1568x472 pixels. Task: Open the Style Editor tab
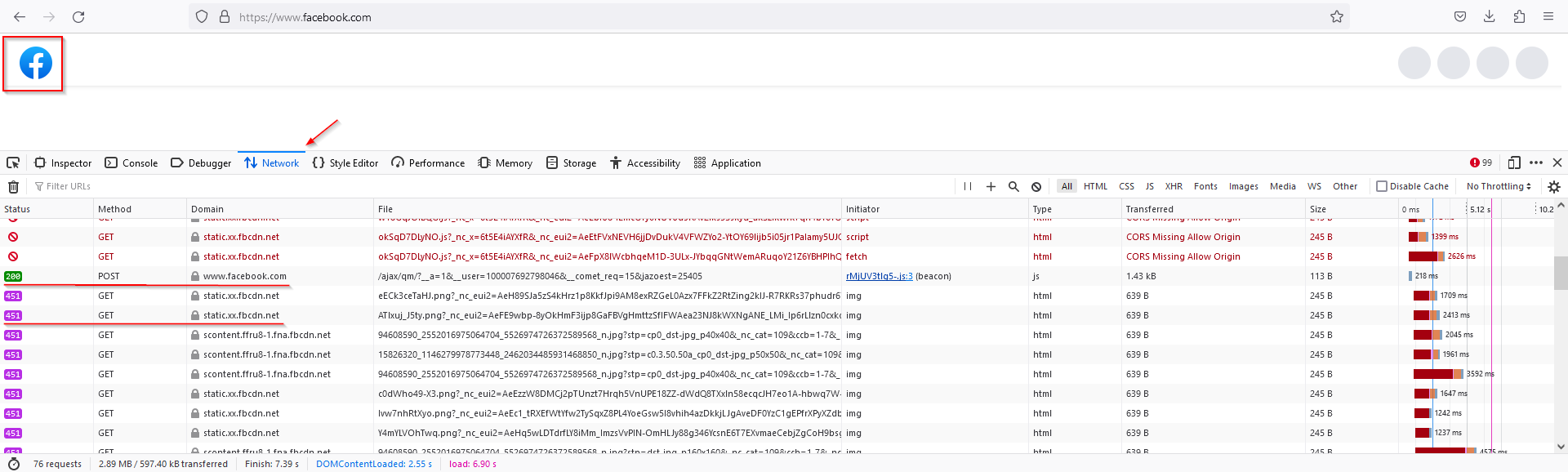345,163
